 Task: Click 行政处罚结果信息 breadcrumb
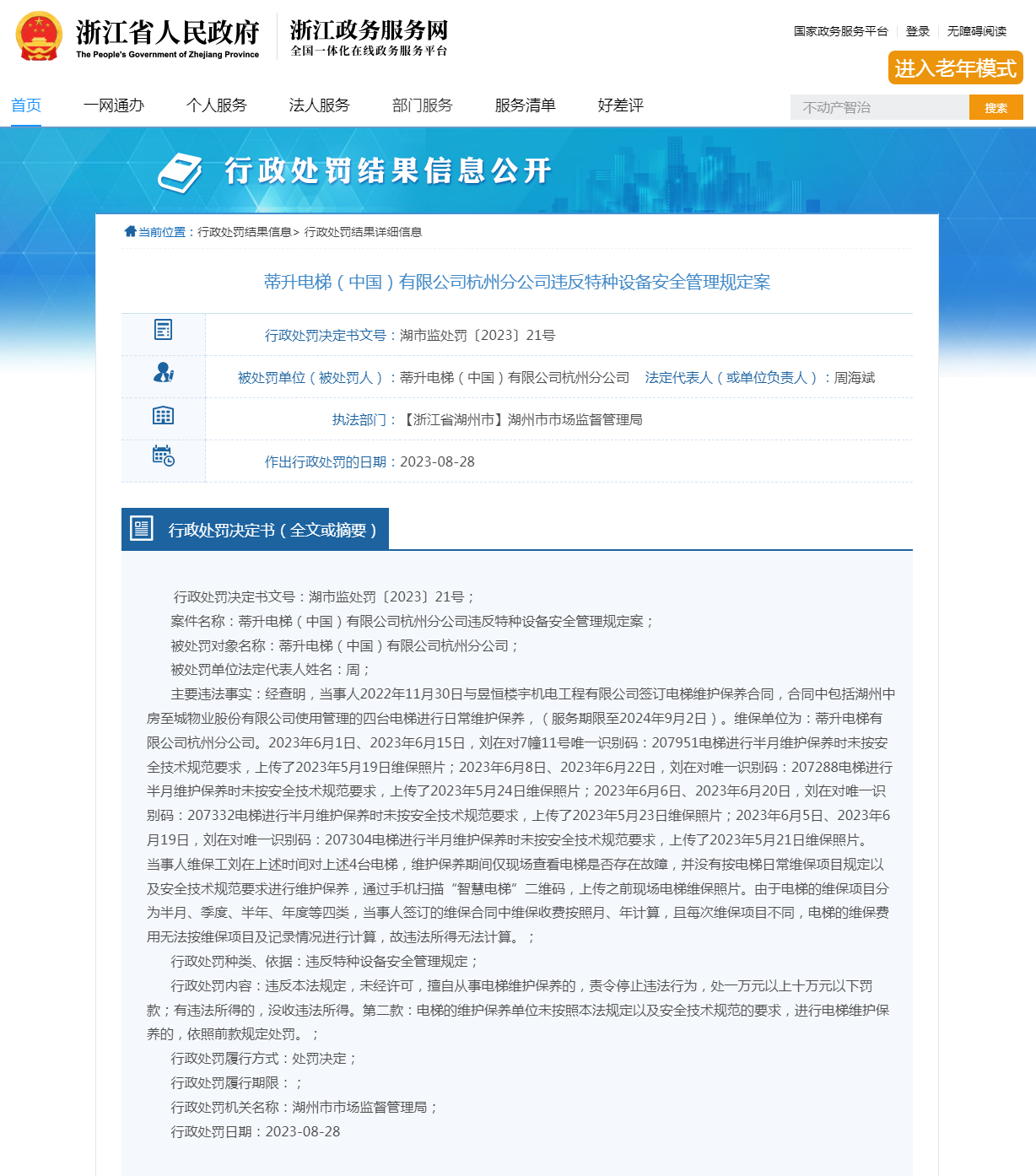click(245, 232)
